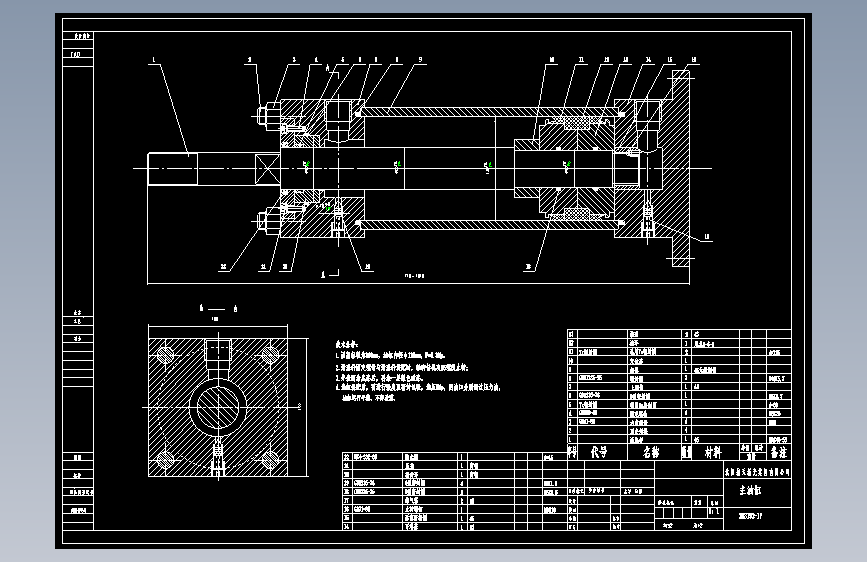Select the 备注 column header in parts list
This screenshot has width=867, height=562.
779,452
